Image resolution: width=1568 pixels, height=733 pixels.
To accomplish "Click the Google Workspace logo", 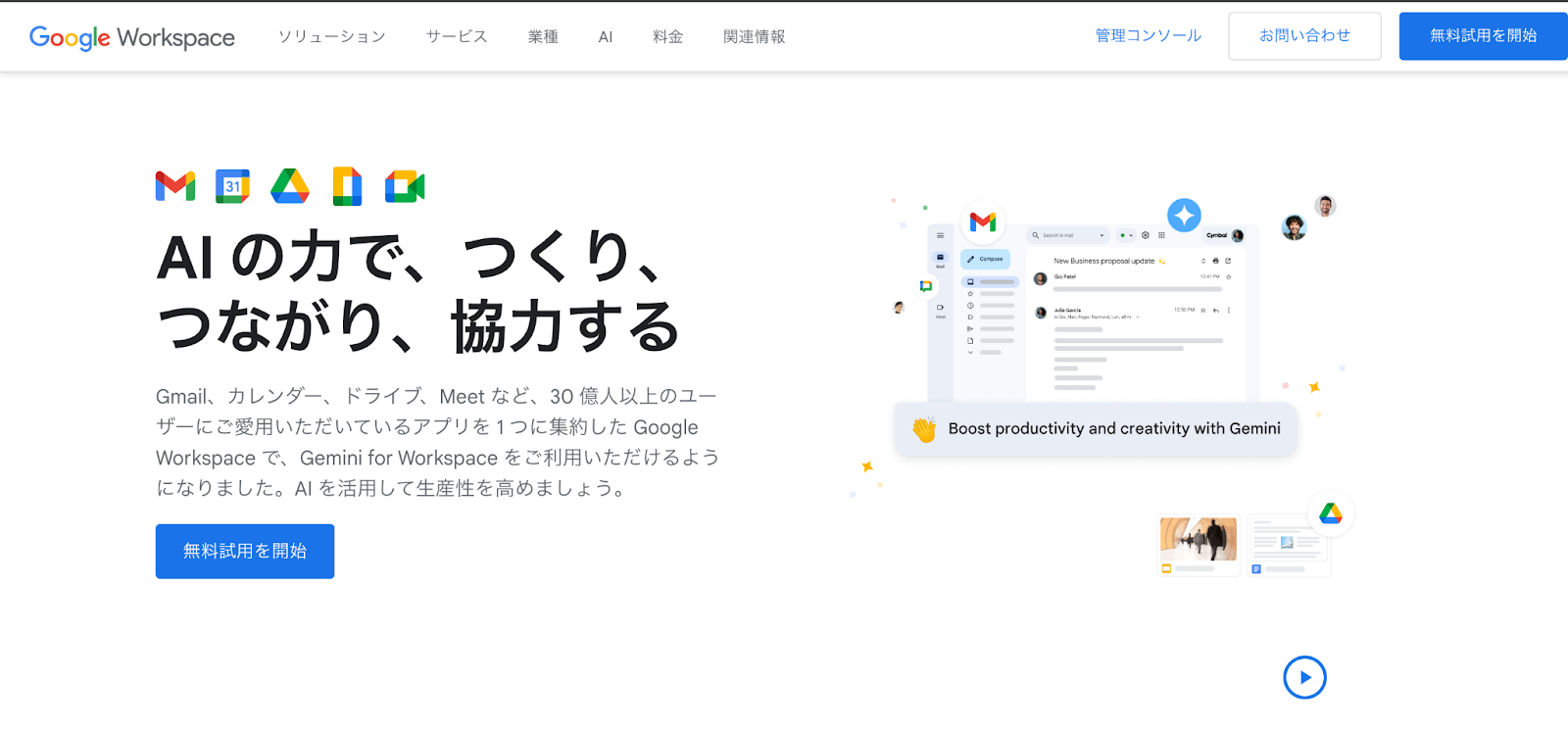I will point(132,37).
